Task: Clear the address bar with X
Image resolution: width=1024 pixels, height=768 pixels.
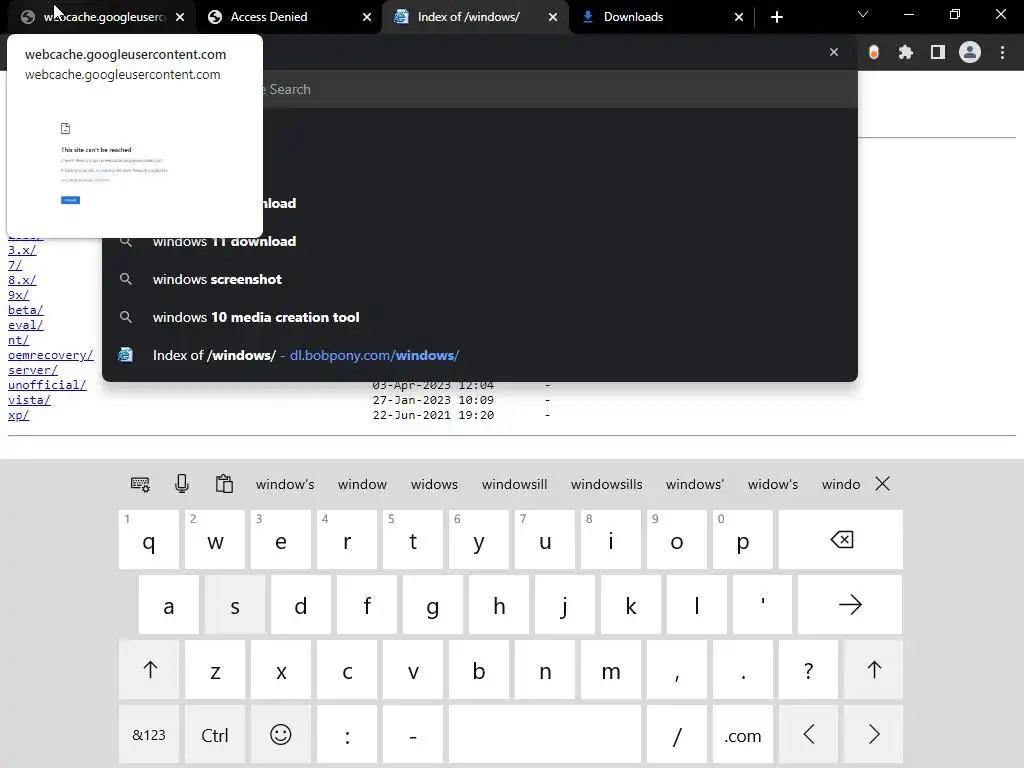Action: click(834, 52)
